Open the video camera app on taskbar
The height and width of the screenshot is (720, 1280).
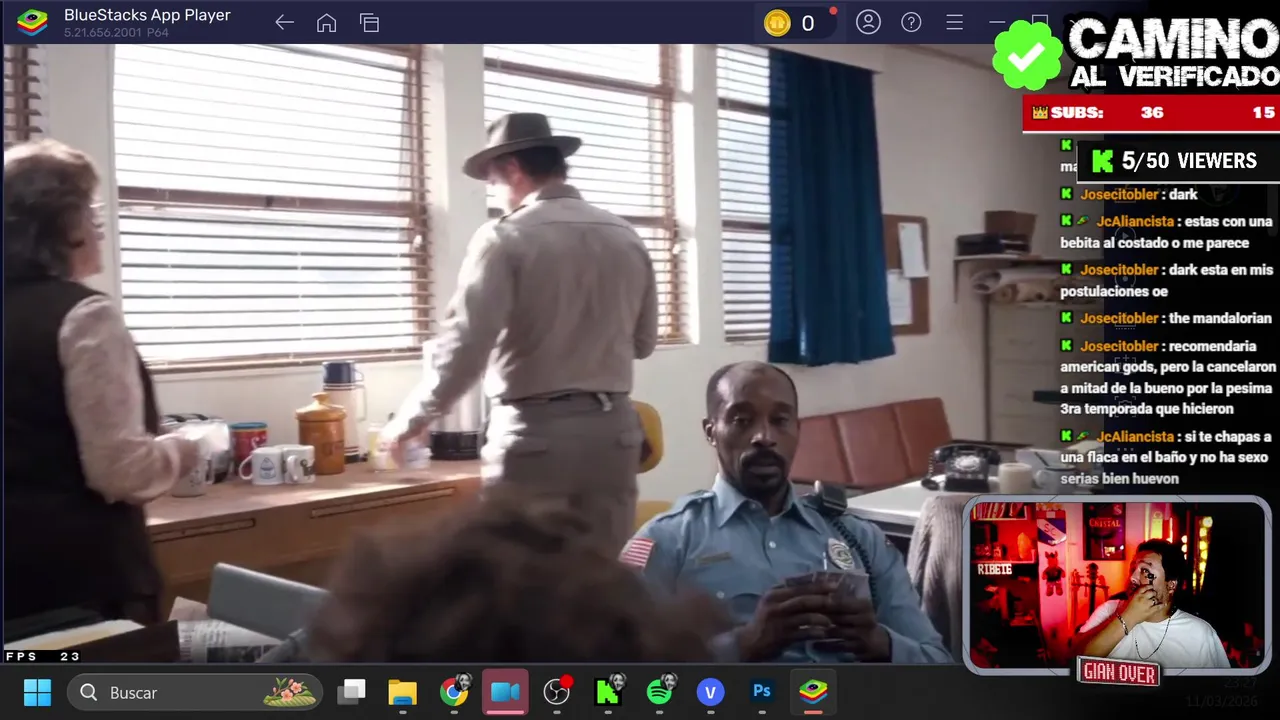[505, 692]
